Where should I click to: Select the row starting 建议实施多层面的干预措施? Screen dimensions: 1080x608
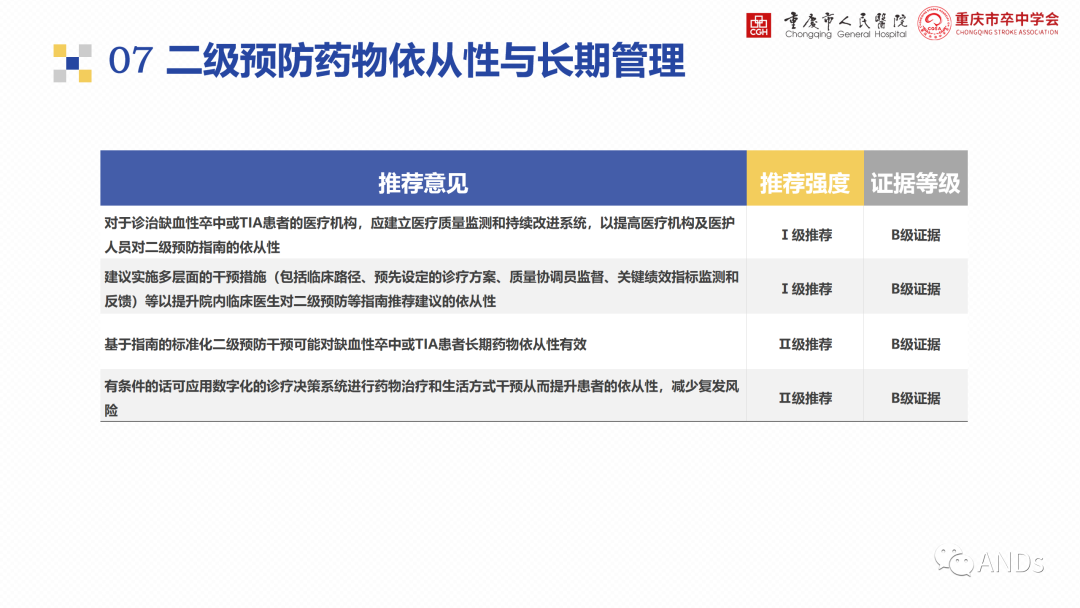[x=534, y=287]
